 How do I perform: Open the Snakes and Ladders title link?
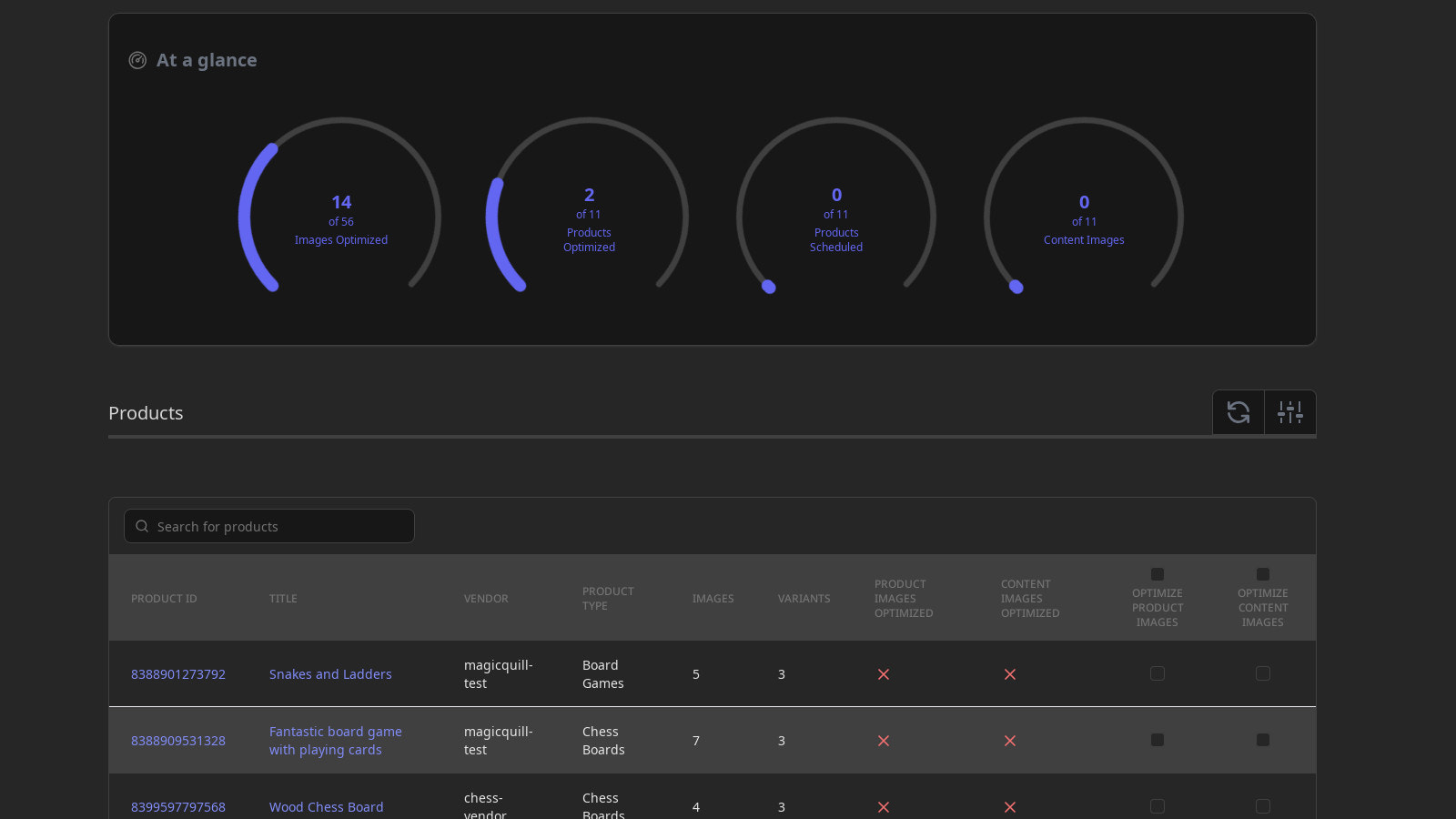330,674
